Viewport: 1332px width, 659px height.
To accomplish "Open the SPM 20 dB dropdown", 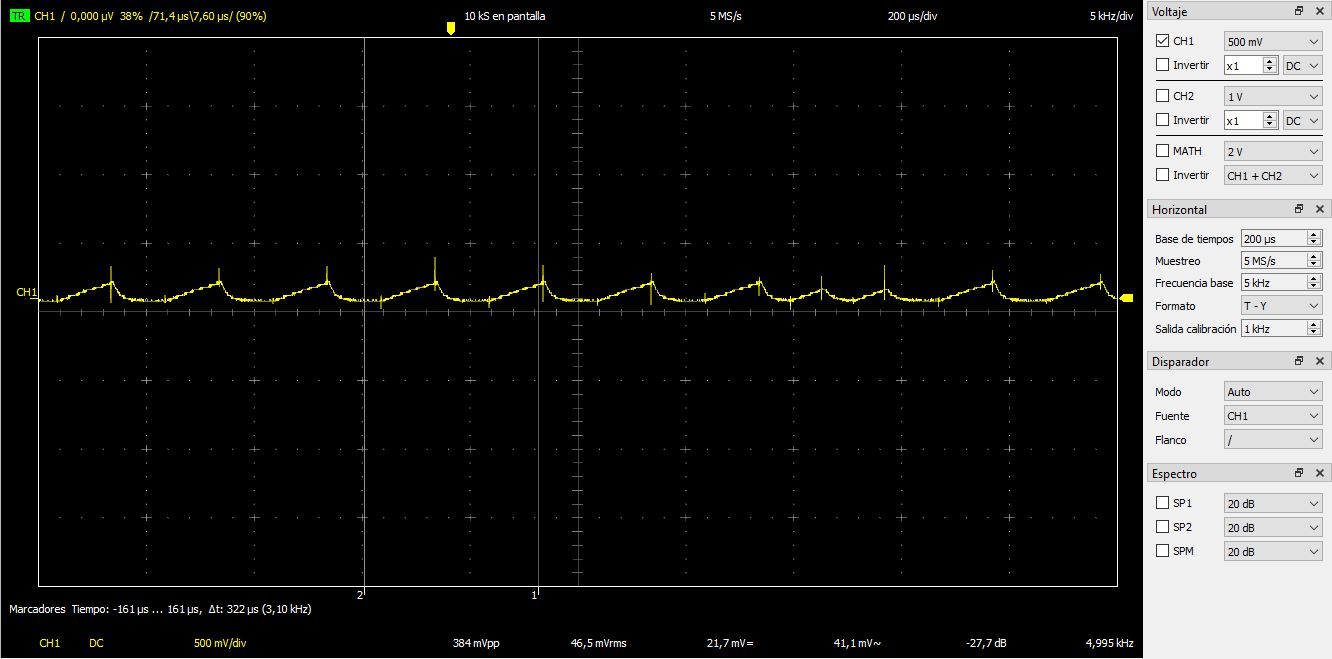I will click(1273, 552).
